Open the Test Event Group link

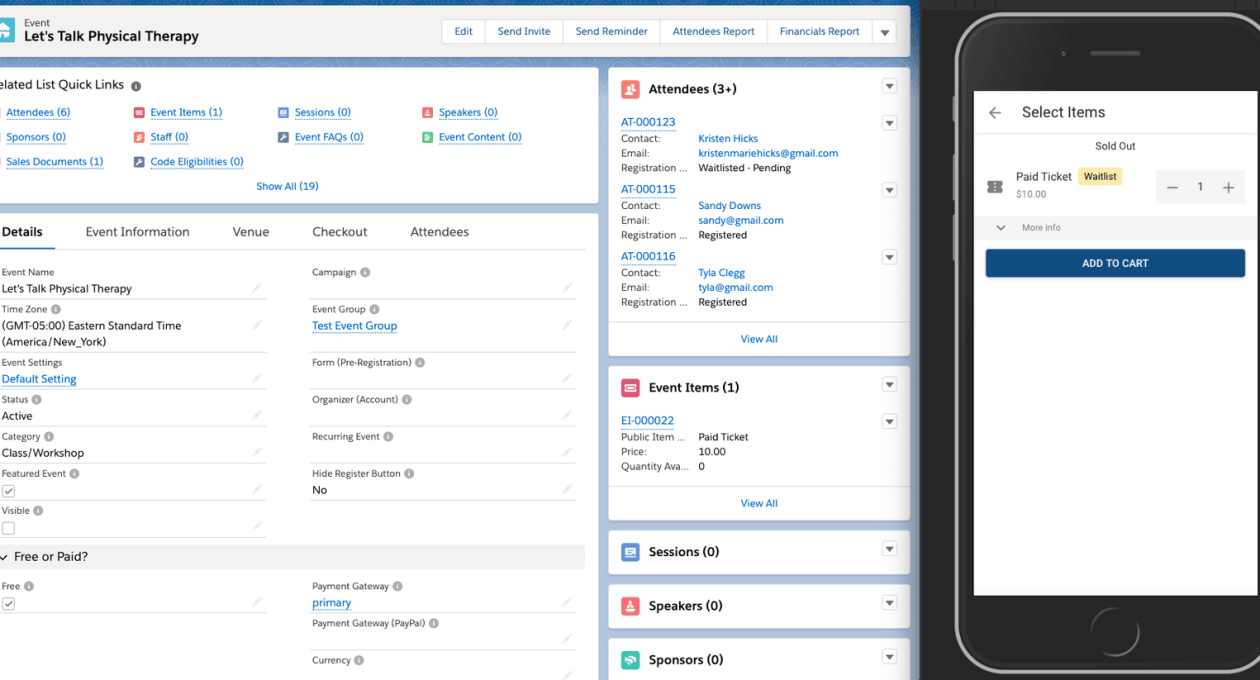[354, 326]
